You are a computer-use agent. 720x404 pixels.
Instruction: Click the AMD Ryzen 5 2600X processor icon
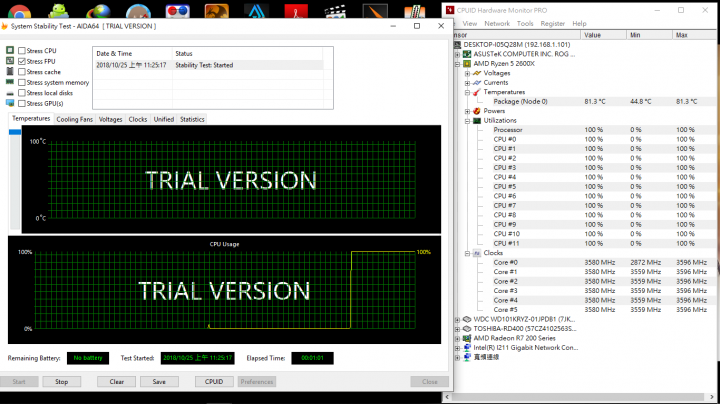coord(467,64)
